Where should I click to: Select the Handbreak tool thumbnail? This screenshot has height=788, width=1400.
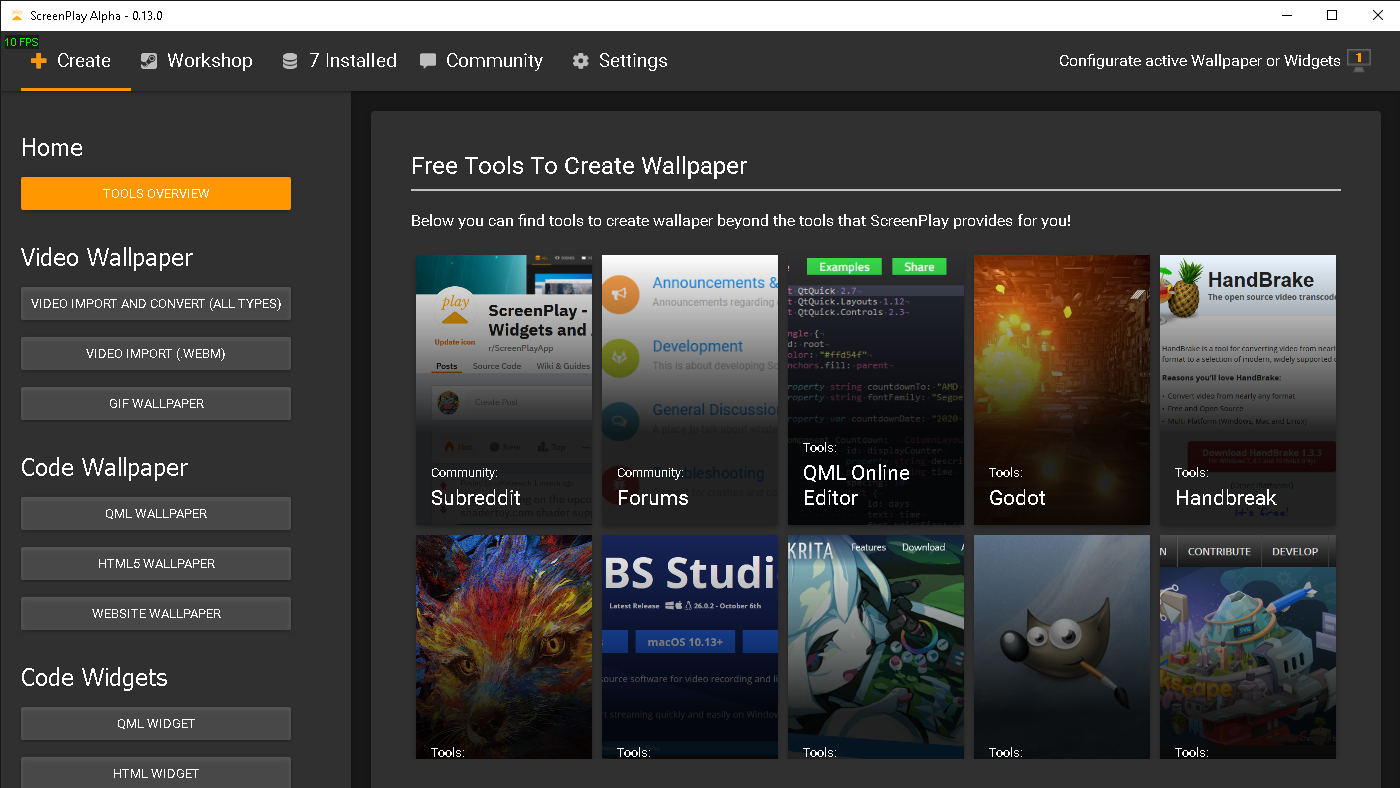[1248, 390]
